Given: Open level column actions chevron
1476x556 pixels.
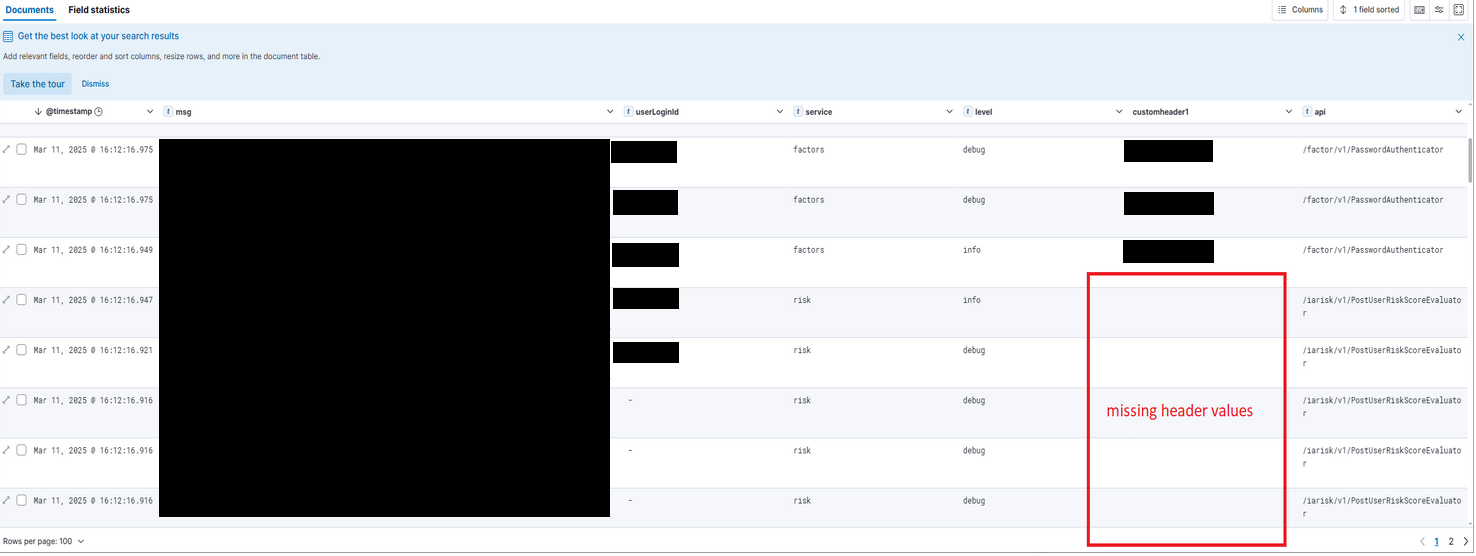Looking at the screenshot, I should click(1120, 112).
